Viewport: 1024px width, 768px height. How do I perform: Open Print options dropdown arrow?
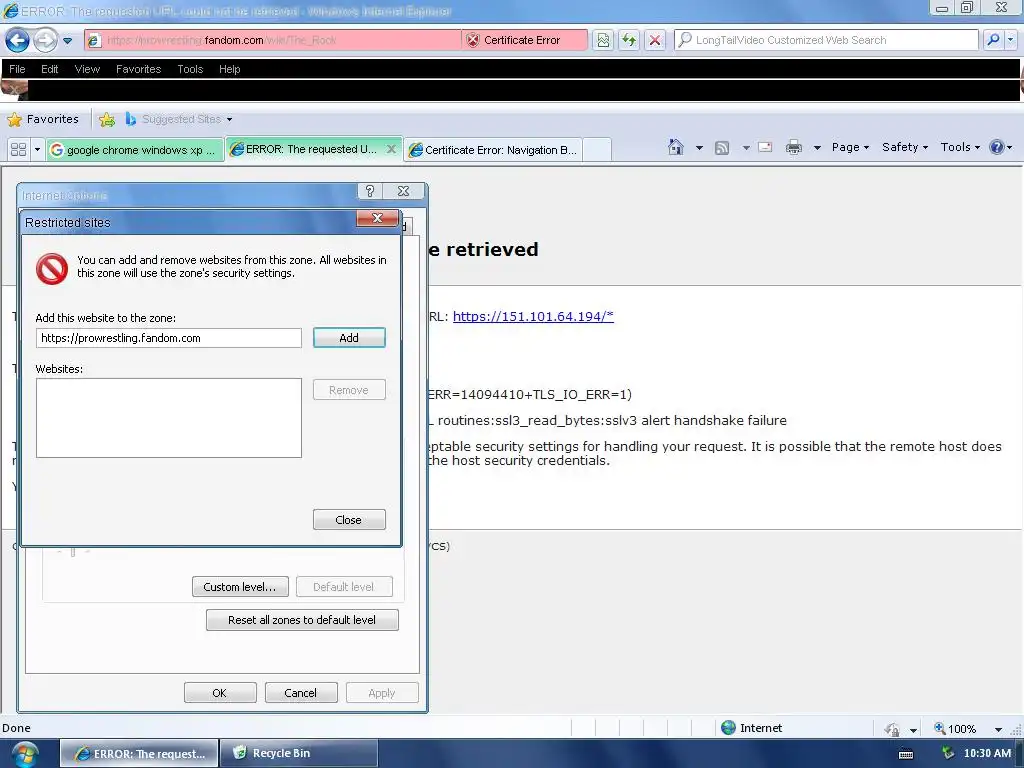816,148
